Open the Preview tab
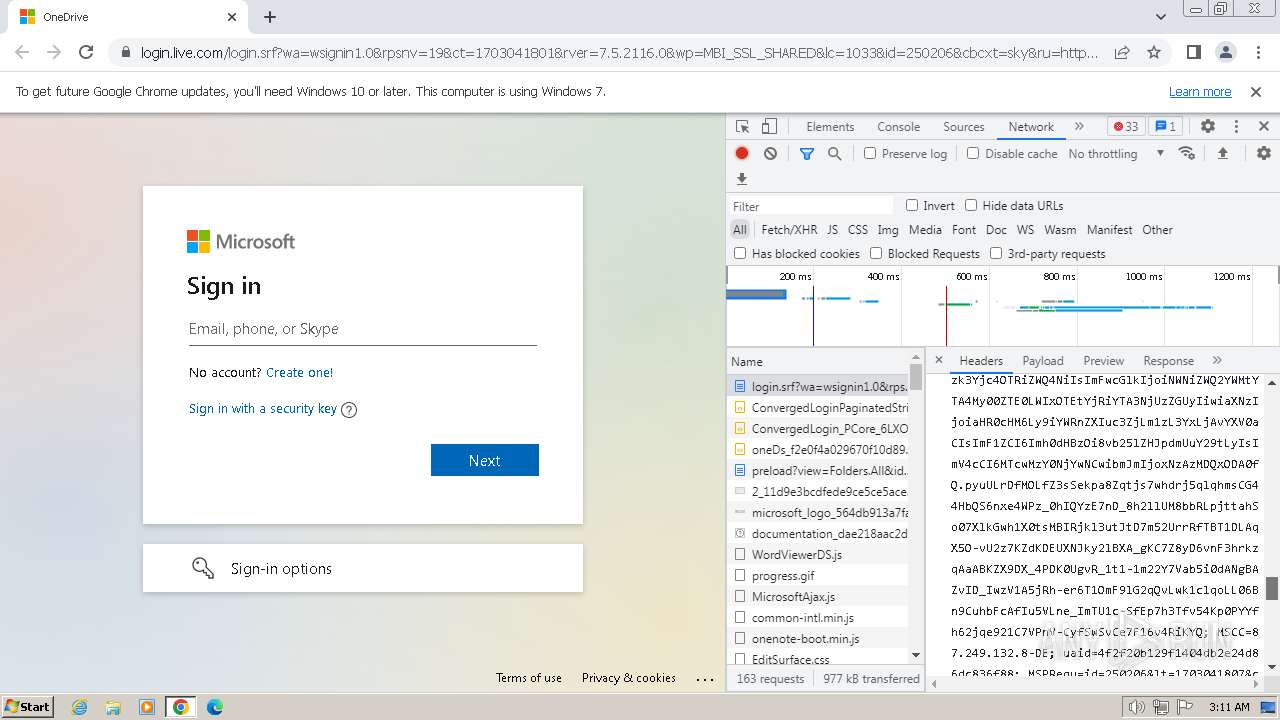This screenshot has width=1280, height=720. click(1104, 361)
